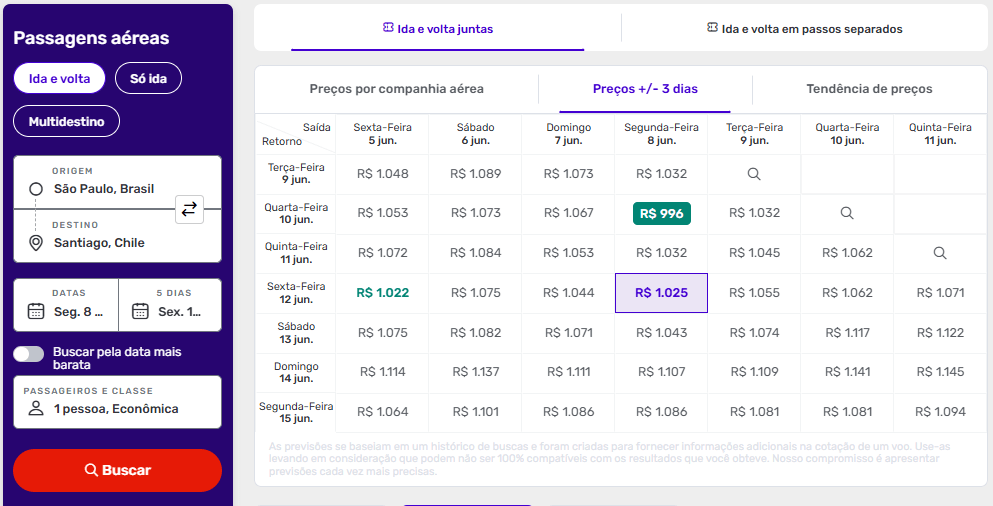Open the passengers and class selector

tap(117, 401)
